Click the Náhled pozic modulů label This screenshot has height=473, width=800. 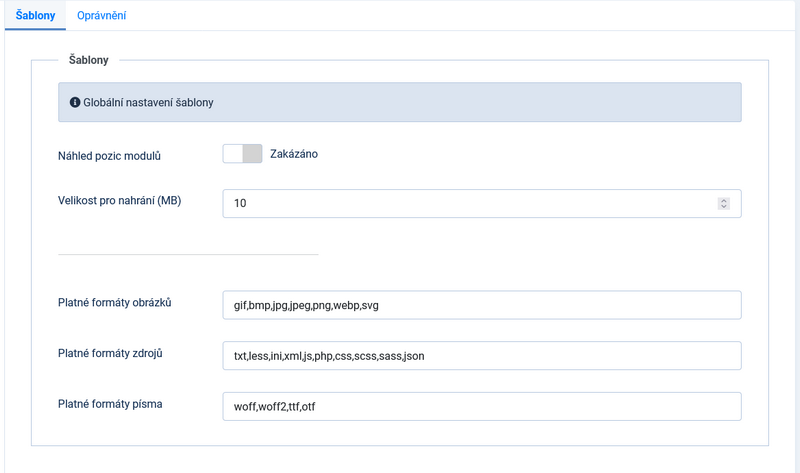[110, 156]
